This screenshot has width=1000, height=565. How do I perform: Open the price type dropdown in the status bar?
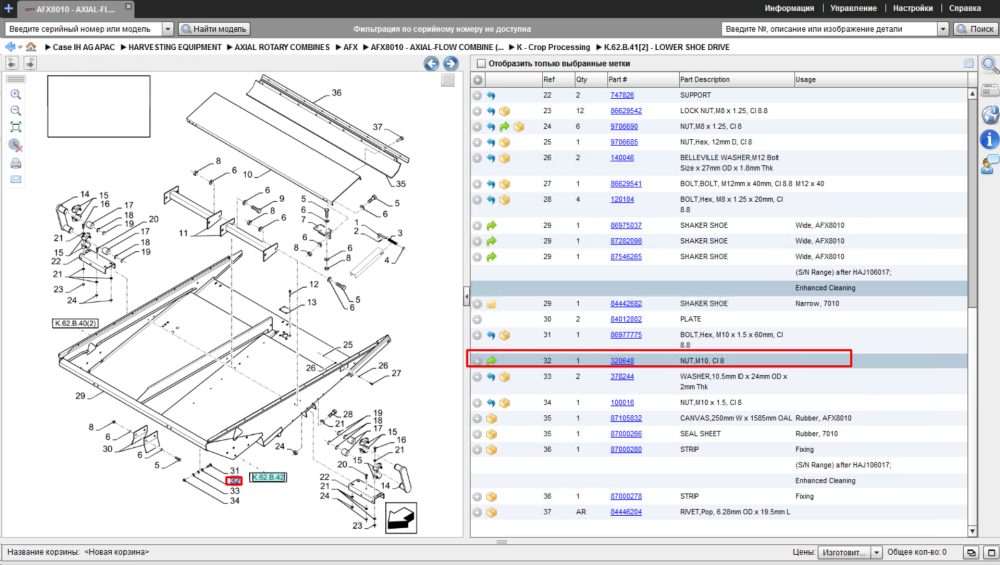(876, 552)
